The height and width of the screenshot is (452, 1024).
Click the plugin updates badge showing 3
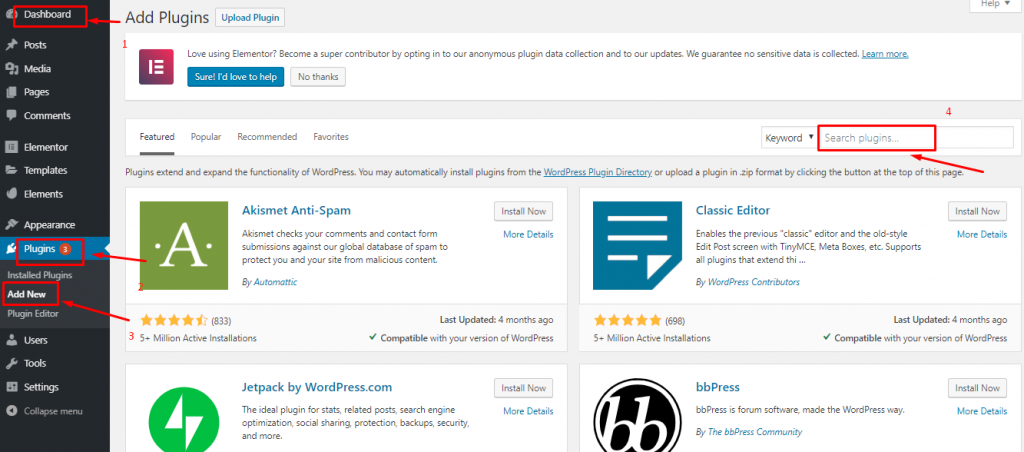[x=65, y=249]
